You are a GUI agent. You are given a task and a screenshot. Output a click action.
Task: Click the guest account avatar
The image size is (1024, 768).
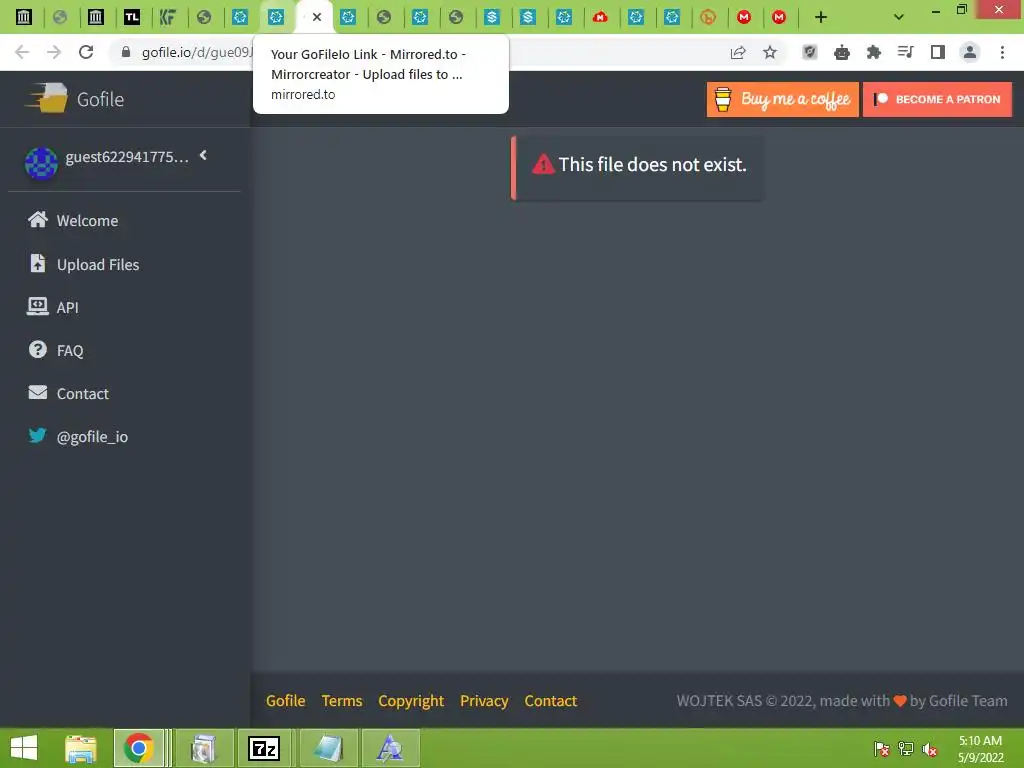[x=41, y=162]
